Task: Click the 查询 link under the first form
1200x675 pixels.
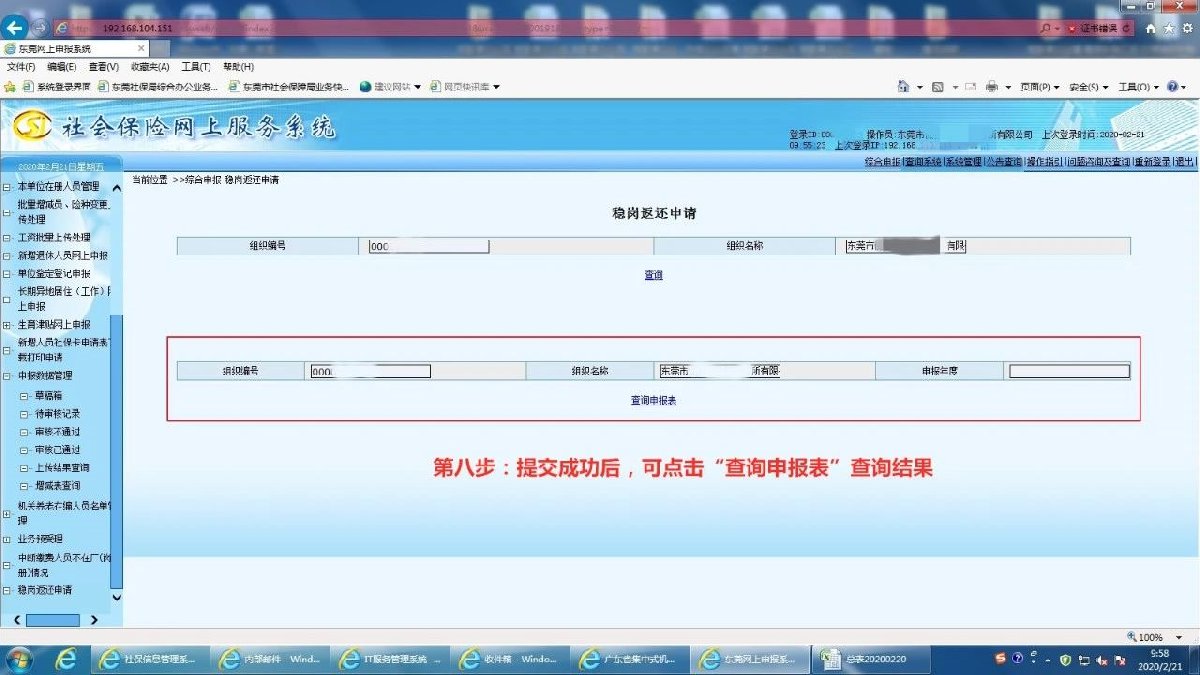Action: coord(653,275)
